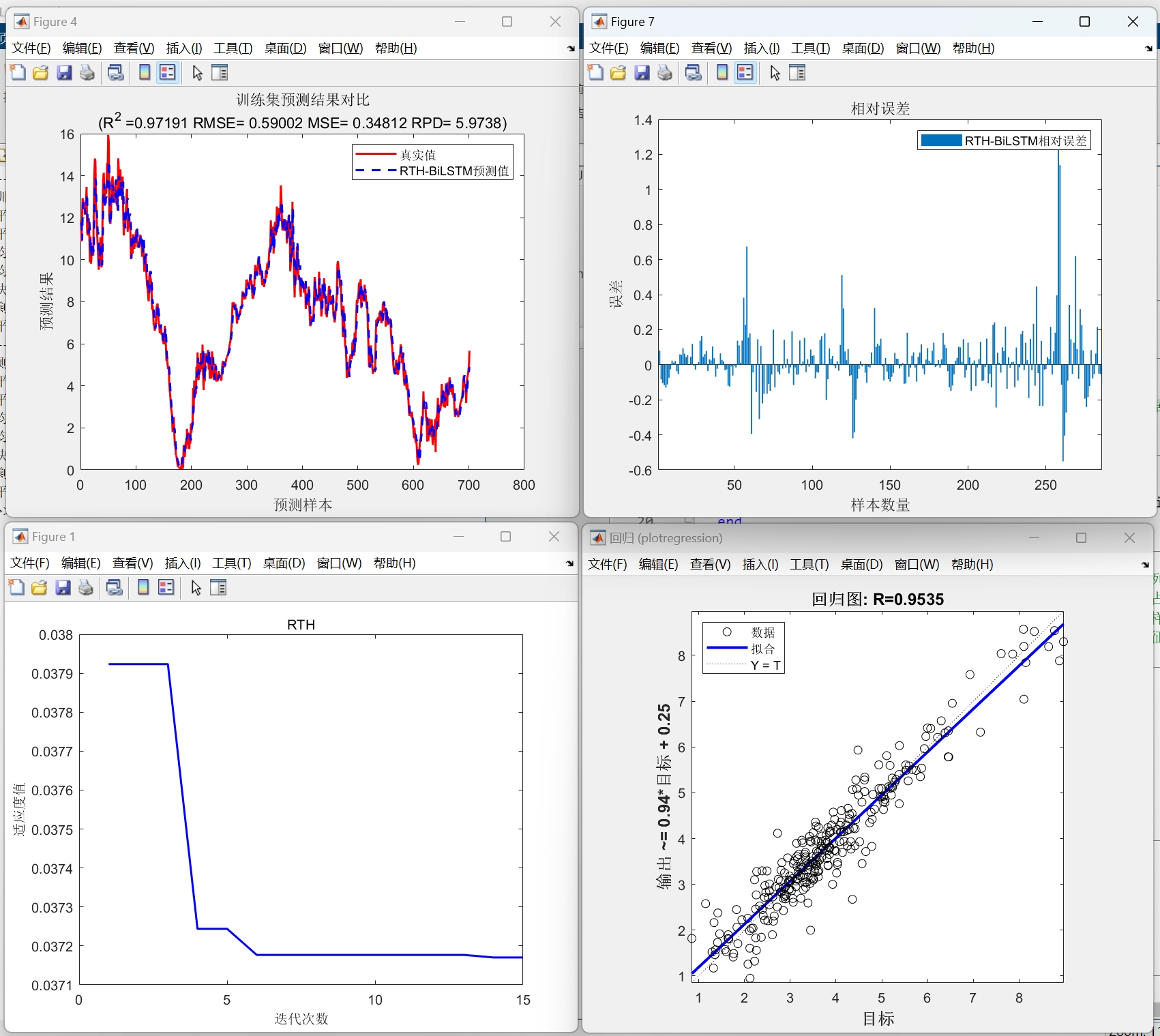Click the blue legend swatch in Figure 7

pyautogui.click(x=941, y=140)
